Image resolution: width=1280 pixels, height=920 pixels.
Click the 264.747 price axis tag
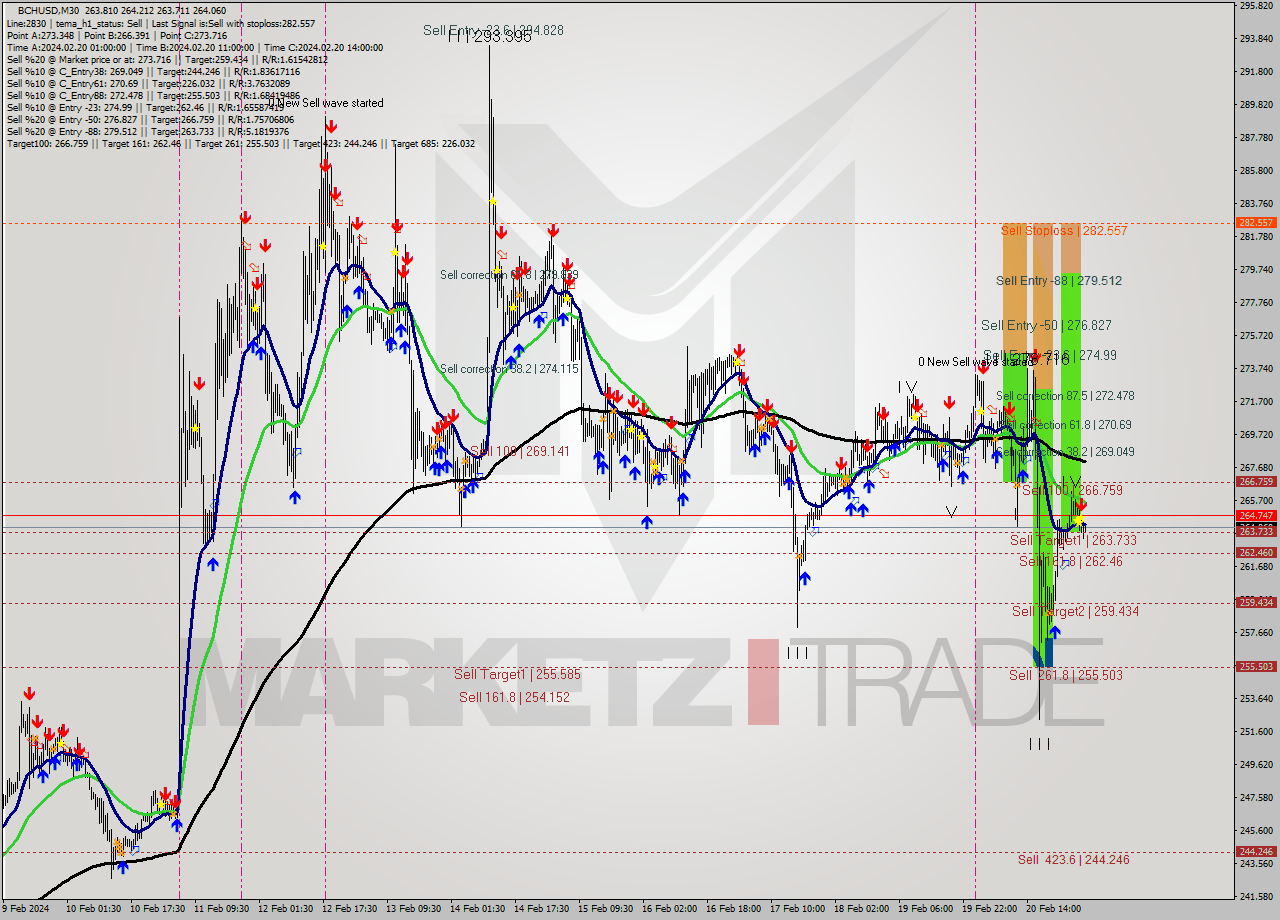[1256, 516]
